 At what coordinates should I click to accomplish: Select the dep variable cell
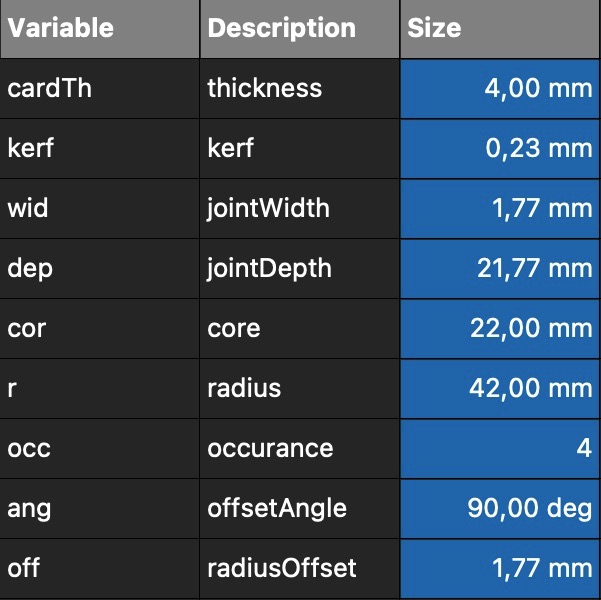[100, 268]
